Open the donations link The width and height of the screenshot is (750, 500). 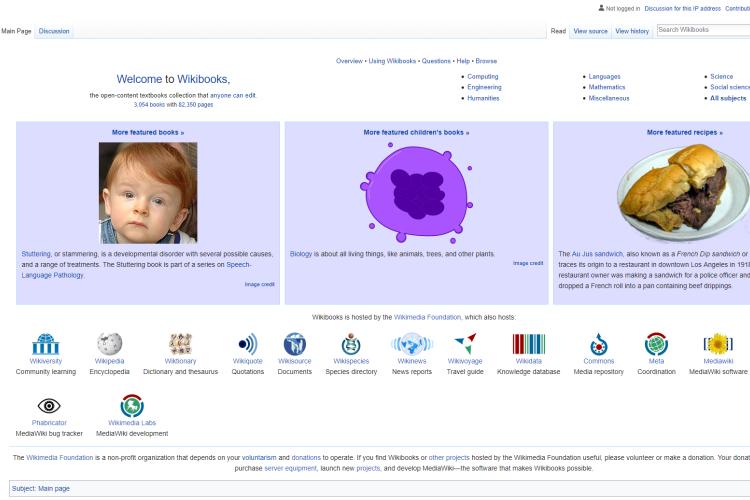pos(306,457)
